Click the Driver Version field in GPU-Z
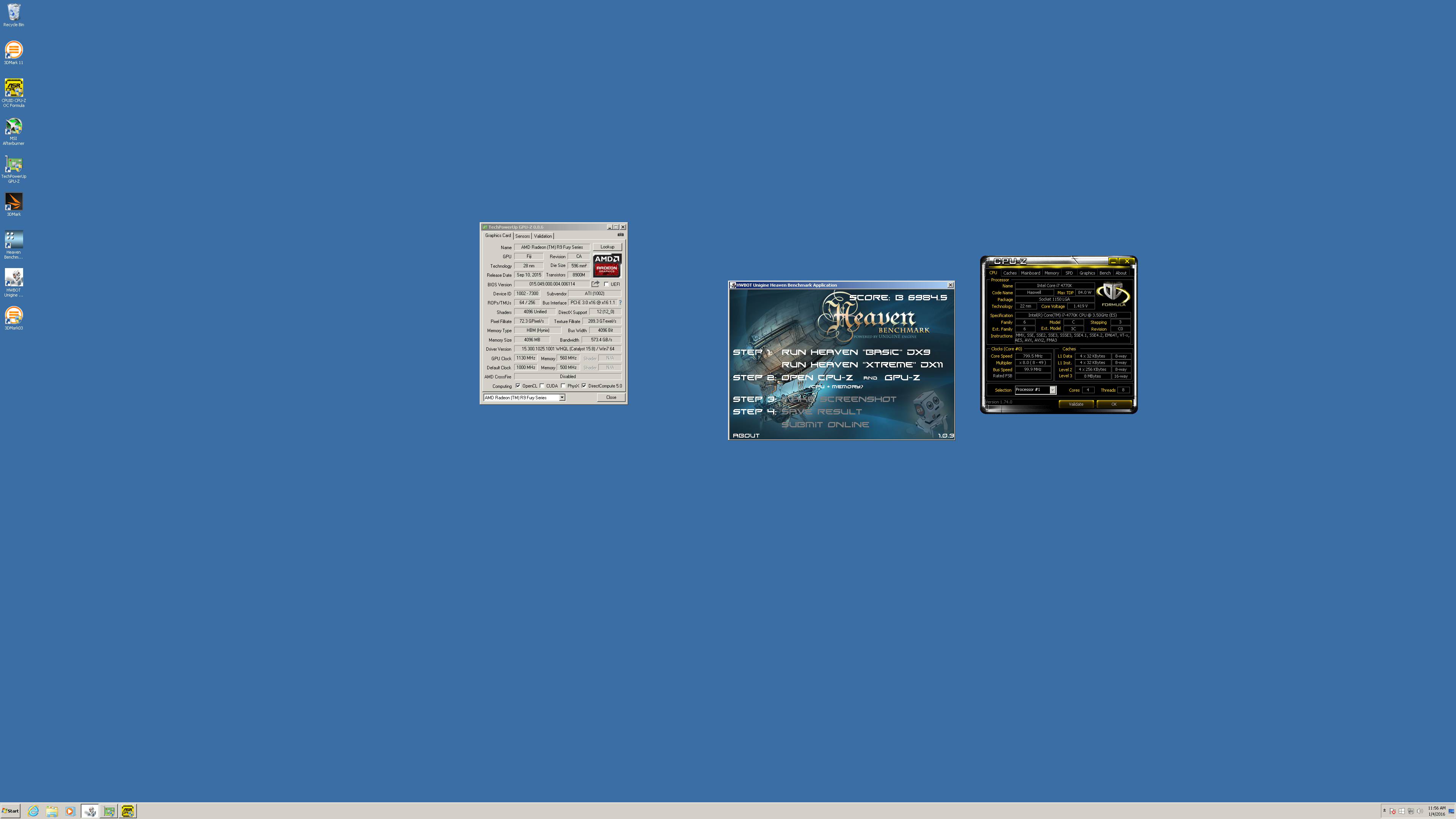The image size is (1456, 819). (568, 349)
